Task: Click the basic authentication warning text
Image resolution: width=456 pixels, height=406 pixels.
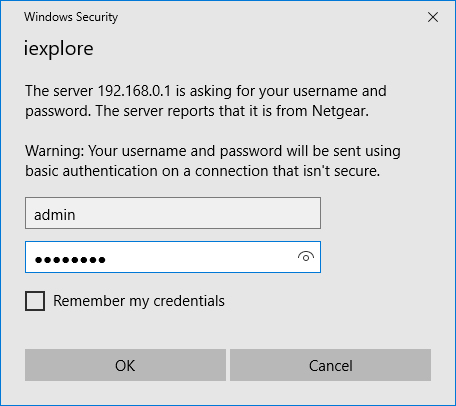Action: tap(213, 161)
